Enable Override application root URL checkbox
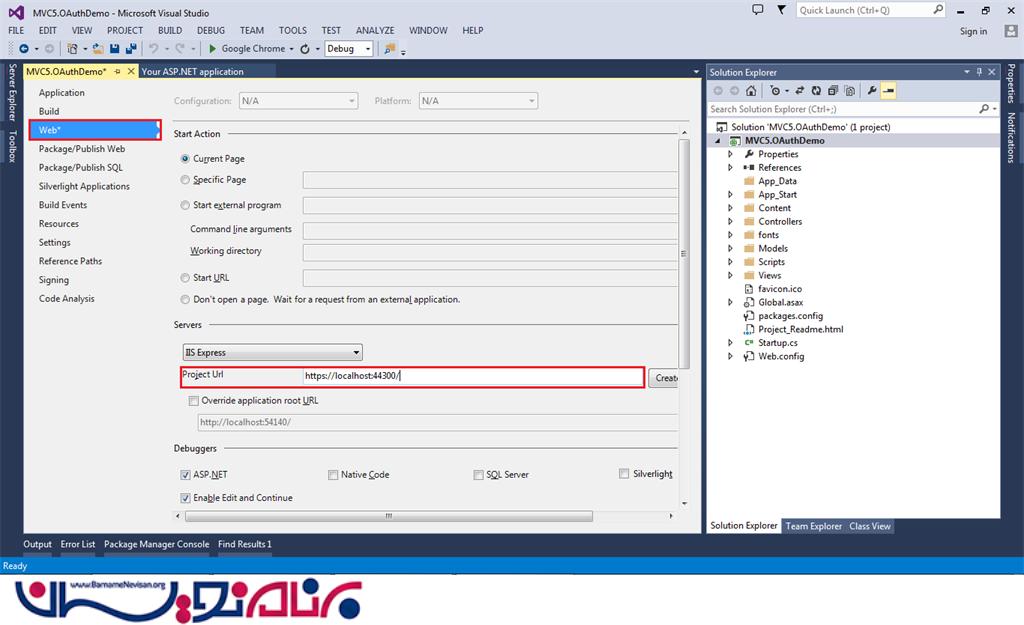 (x=194, y=401)
